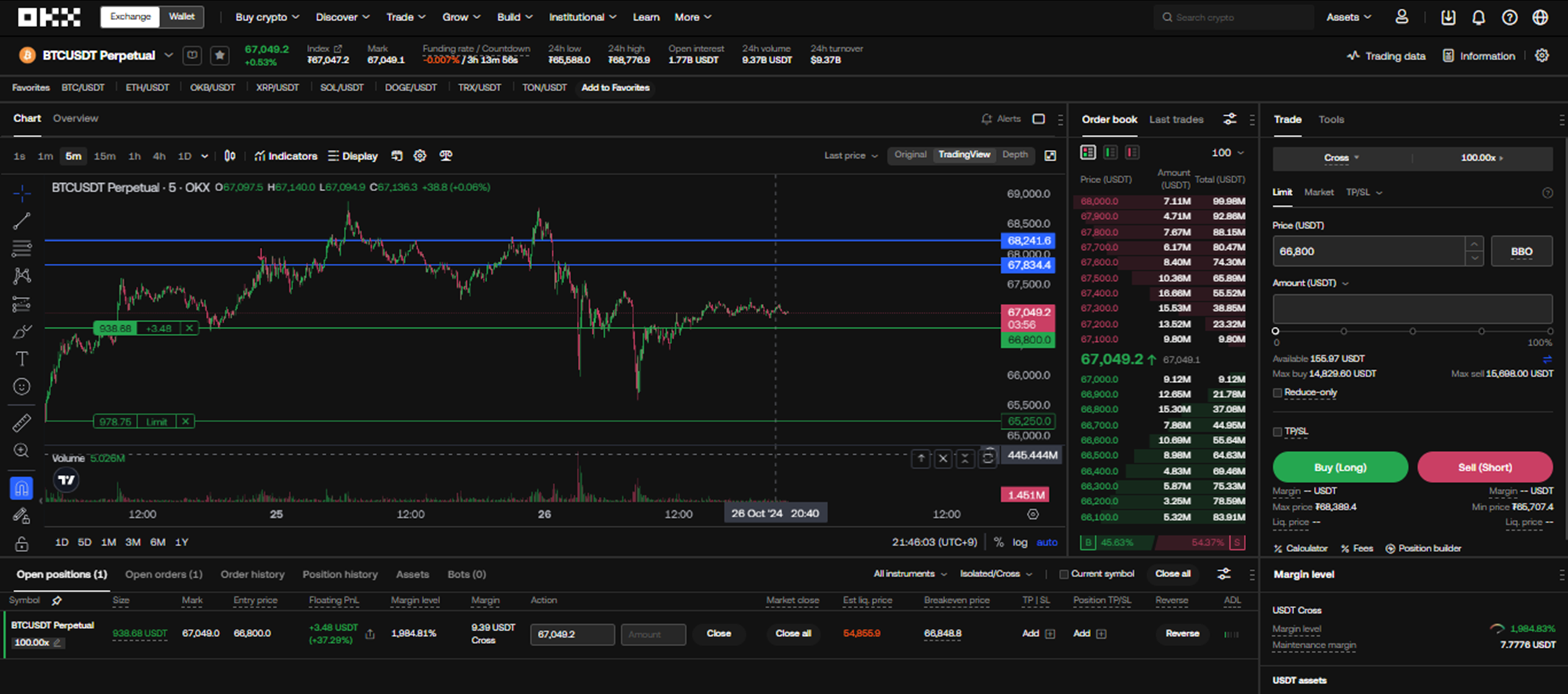The height and width of the screenshot is (694, 1568).
Task: Click Reverse on the BTCUSDT position
Action: click(1182, 633)
